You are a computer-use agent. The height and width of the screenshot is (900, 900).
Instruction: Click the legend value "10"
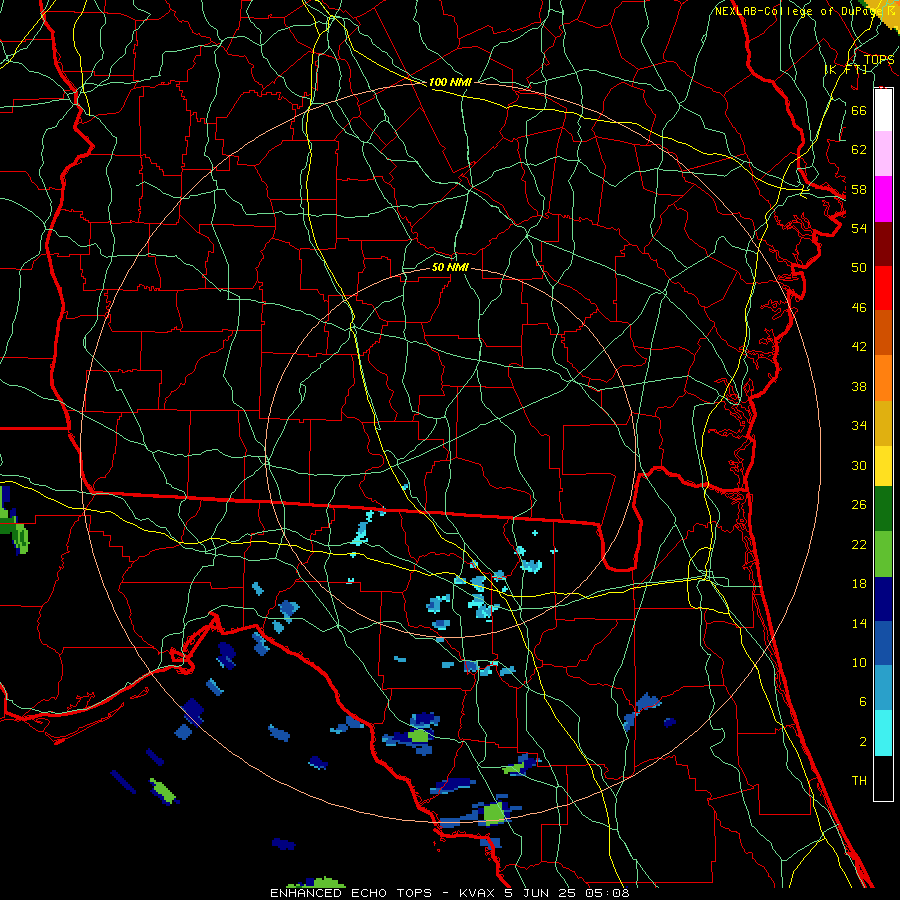pyautogui.click(x=859, y=662)
